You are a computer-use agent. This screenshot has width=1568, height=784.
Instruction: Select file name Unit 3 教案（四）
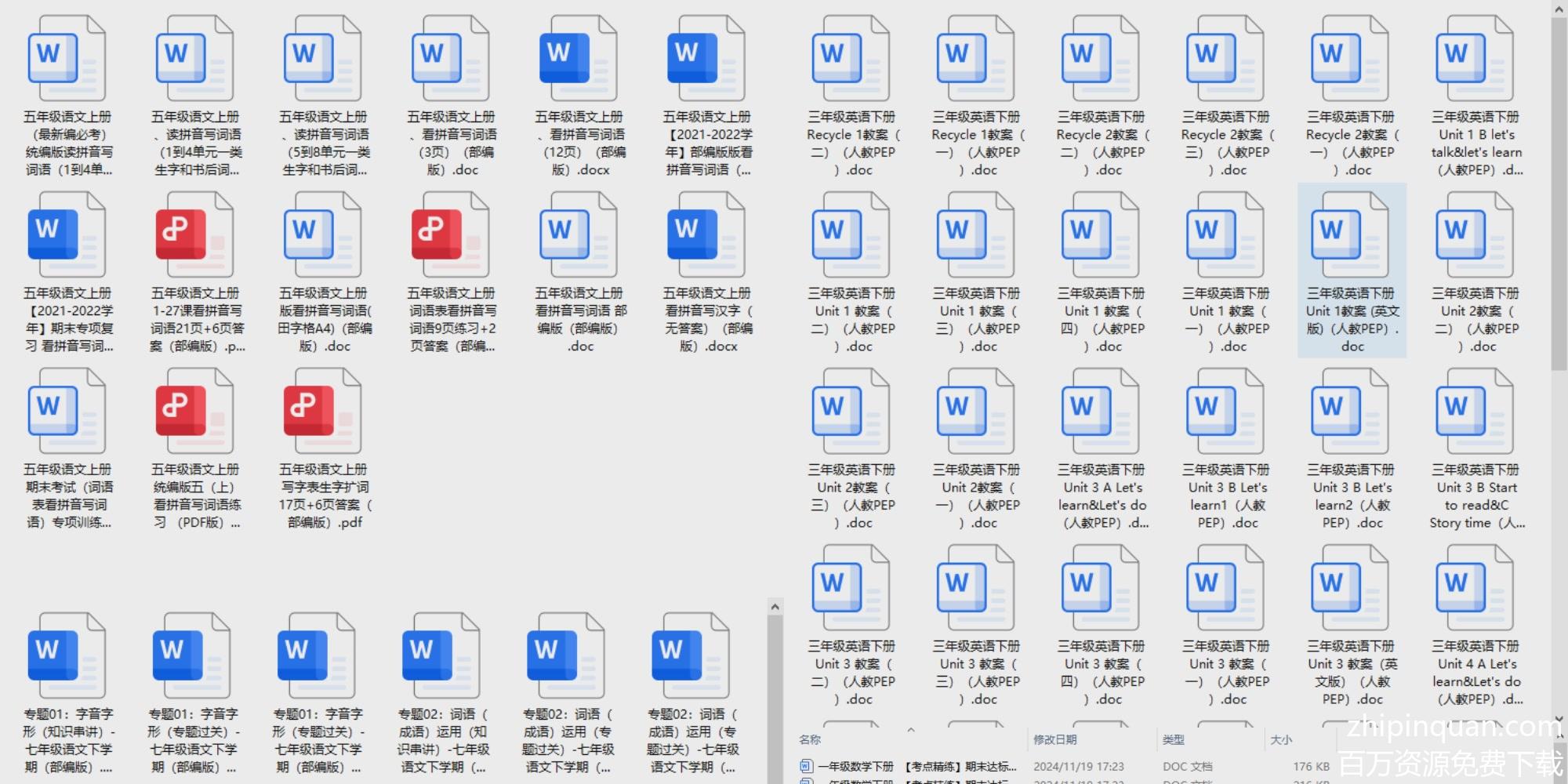click(x=1101, y=672)
